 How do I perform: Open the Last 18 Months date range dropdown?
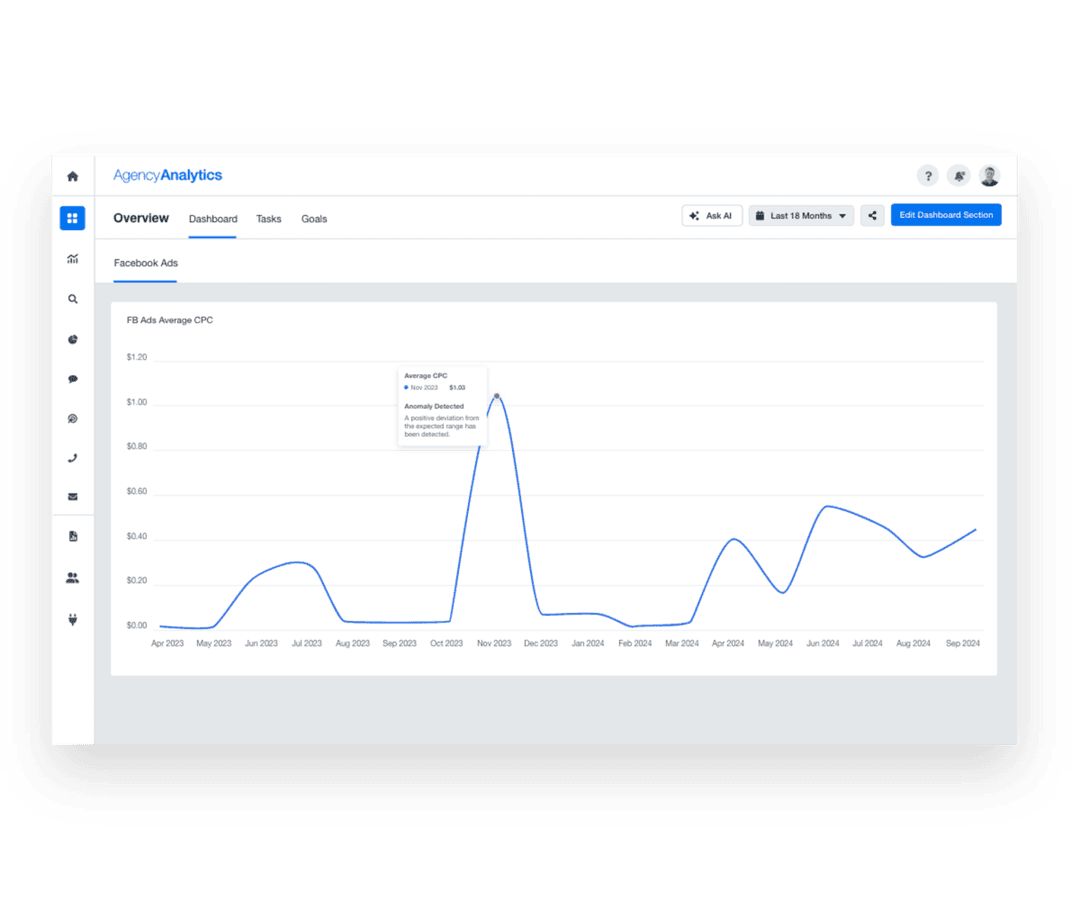800,215
